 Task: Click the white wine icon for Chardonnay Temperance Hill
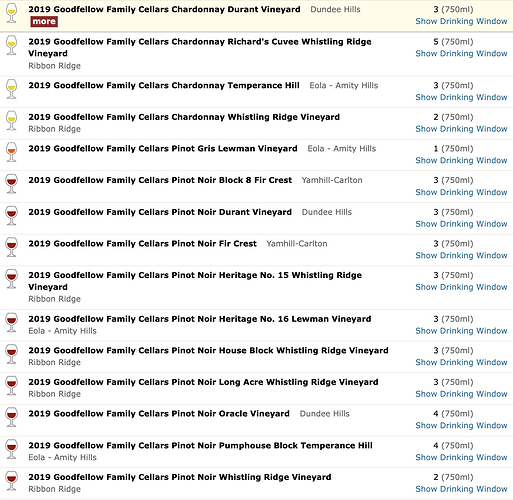[x=11, y=89]
